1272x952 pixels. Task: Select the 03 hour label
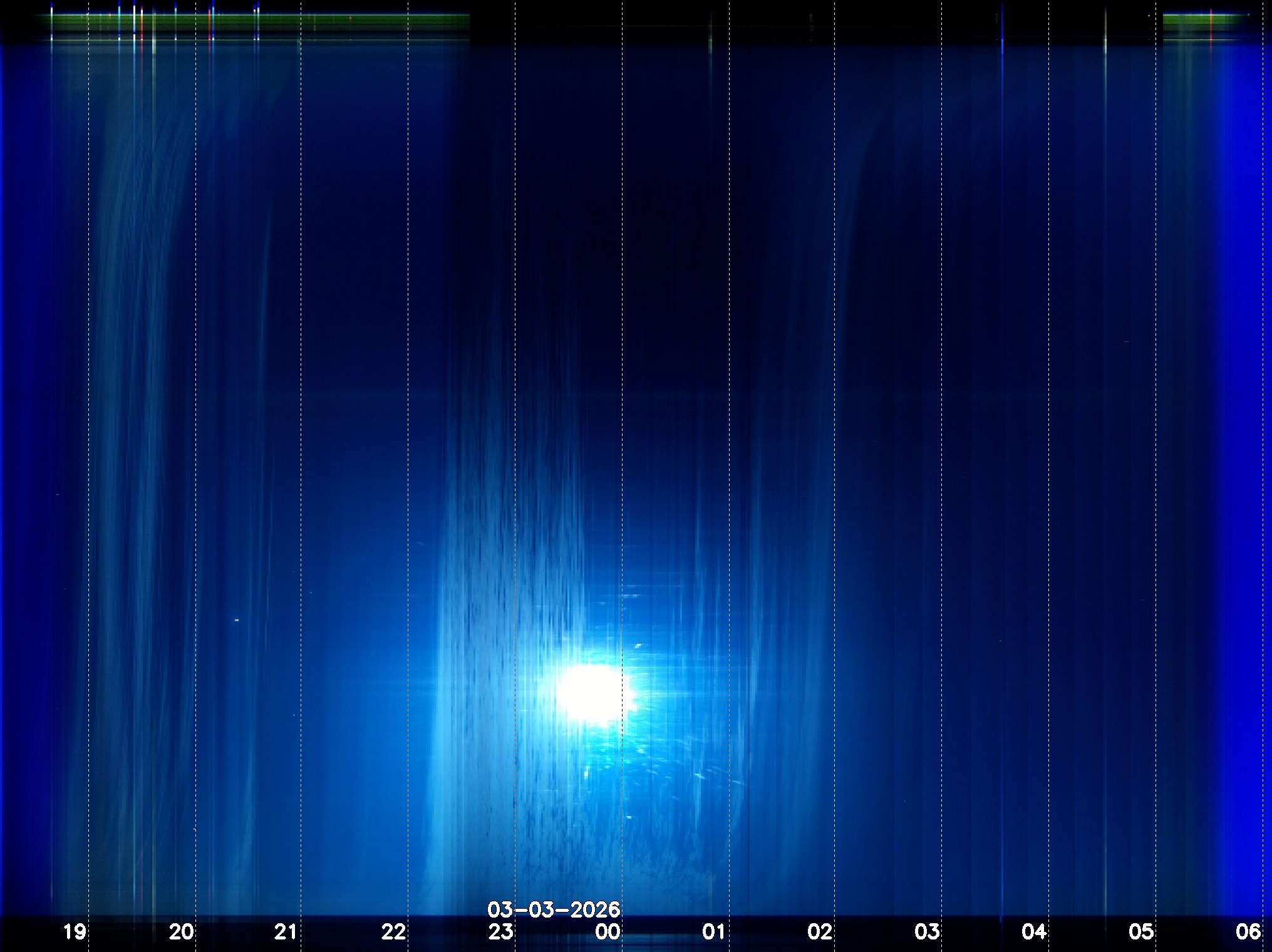(927, 932)
